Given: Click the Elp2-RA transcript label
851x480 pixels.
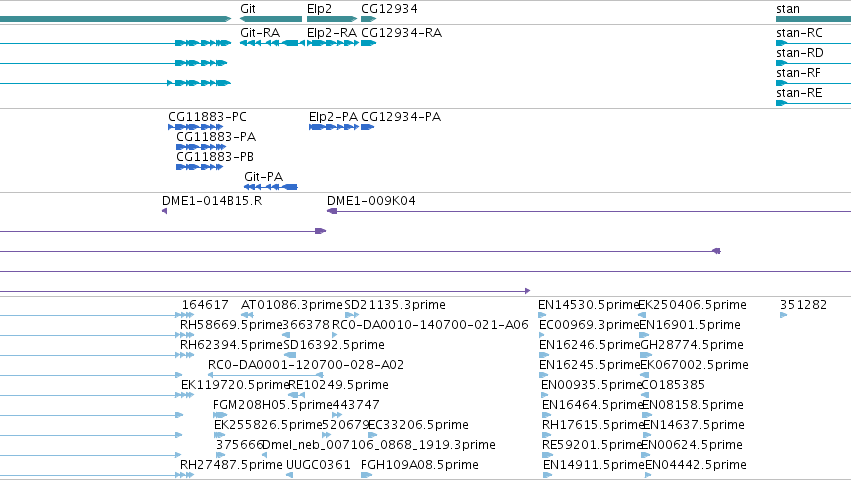Looking at the screenshot, I should coord(332,33).
